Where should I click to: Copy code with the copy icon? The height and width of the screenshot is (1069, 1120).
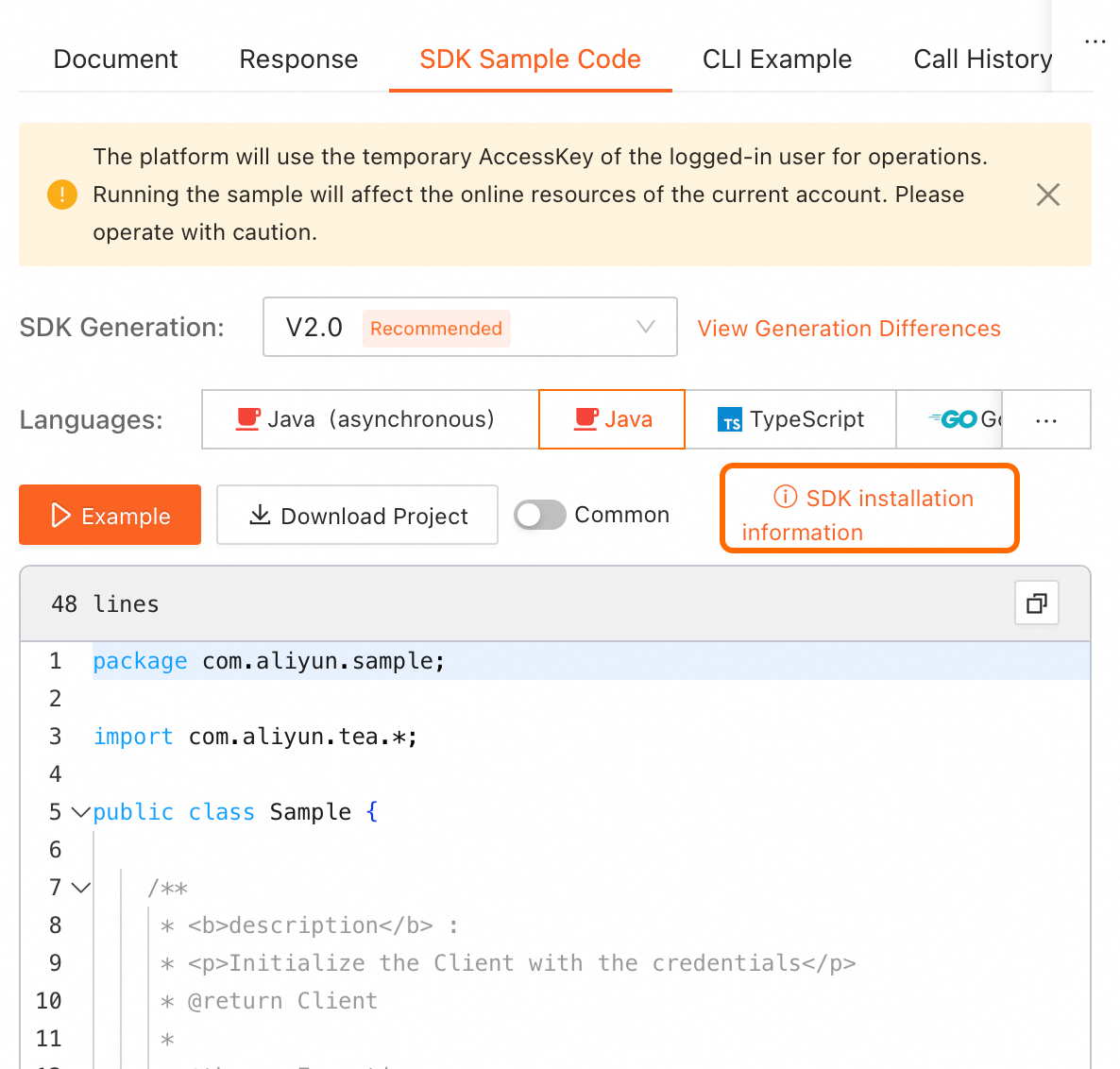click(x=1037, y=603)
